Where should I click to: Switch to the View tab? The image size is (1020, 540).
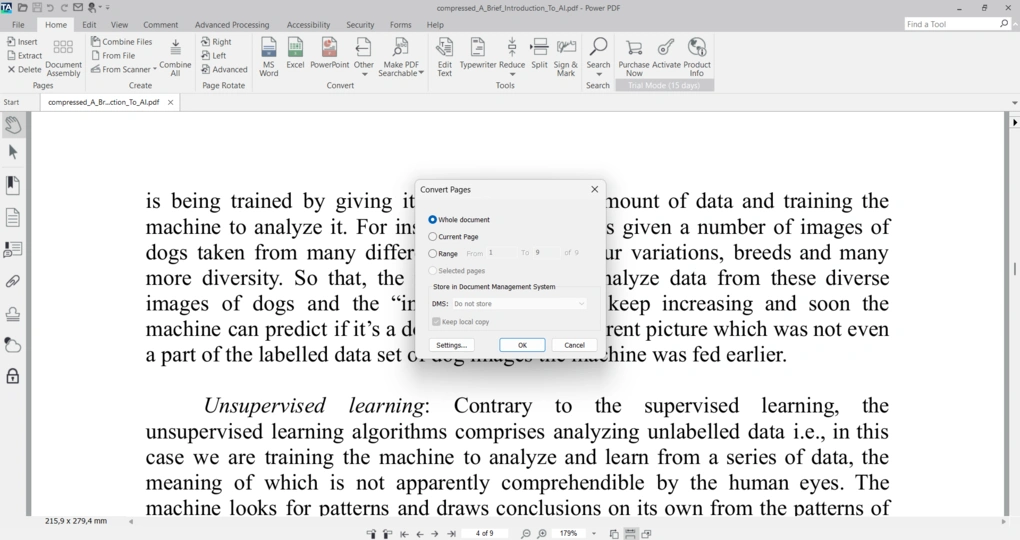(119, 25)
